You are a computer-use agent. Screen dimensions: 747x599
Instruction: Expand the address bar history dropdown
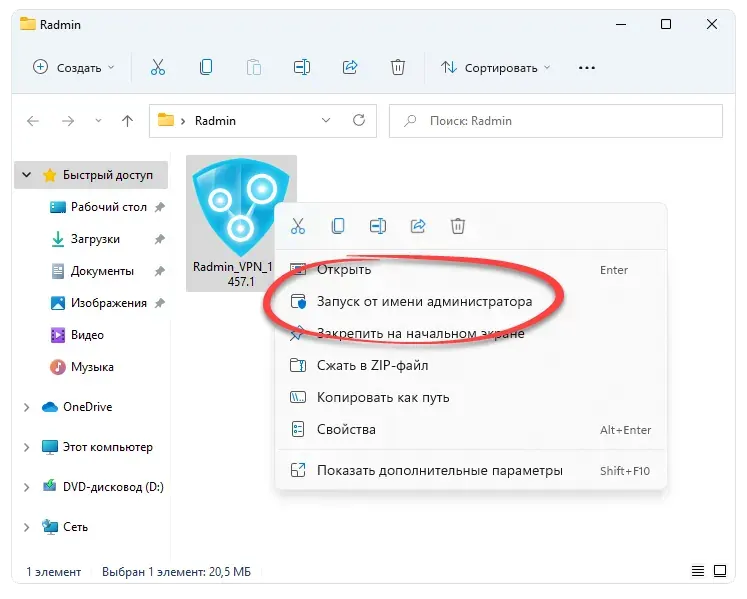click(x=326, y=121)
